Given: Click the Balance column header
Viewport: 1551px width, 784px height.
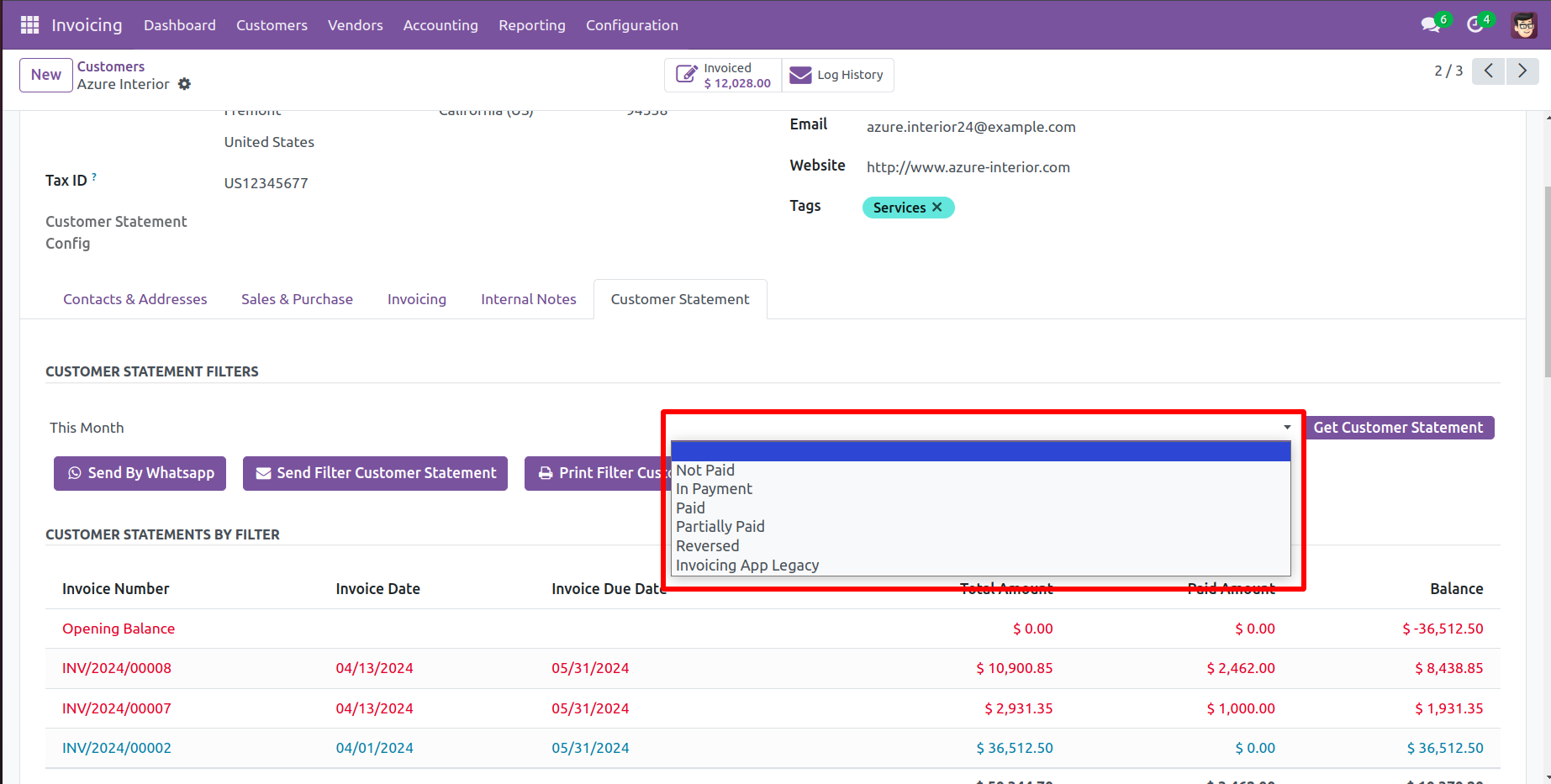Looking at the screenshot, I should click(1456, 589).
